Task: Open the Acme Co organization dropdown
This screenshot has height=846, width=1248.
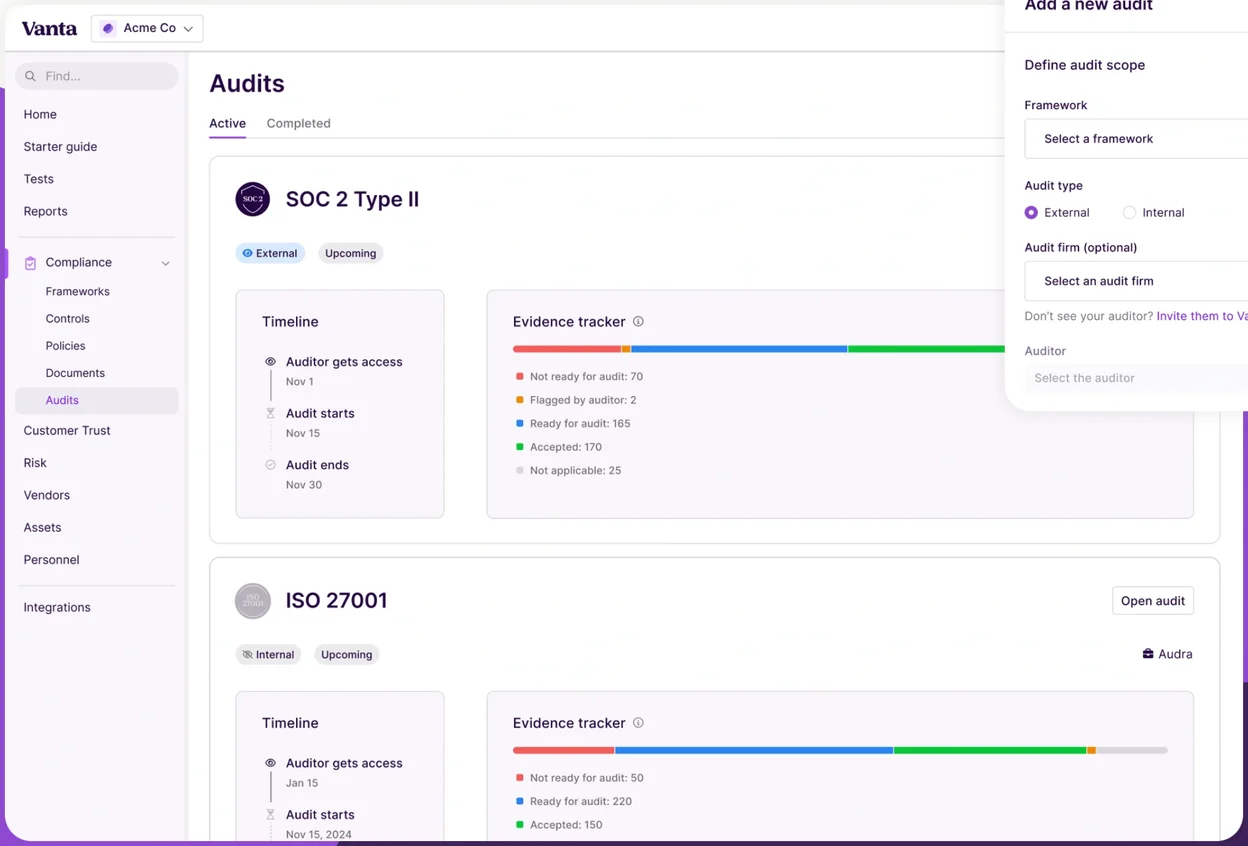Action: tap(147, 28)
